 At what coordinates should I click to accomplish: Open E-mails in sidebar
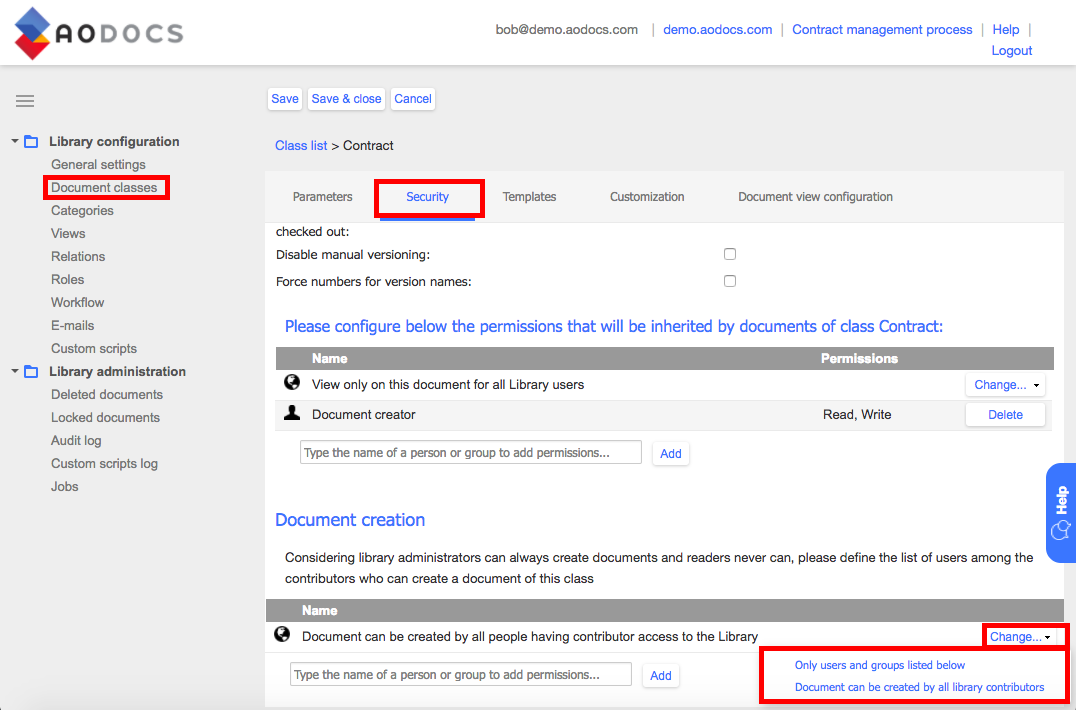[x=72, y=326]
